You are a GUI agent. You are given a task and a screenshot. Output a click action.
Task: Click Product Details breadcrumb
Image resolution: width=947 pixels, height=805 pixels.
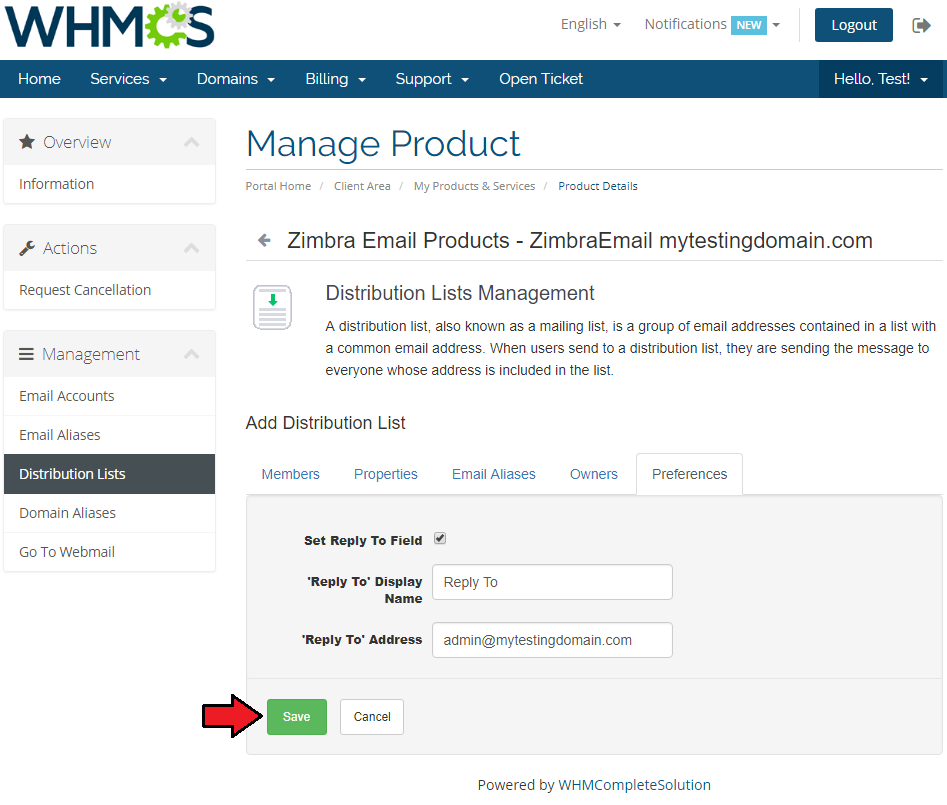(x=598, y=186)
